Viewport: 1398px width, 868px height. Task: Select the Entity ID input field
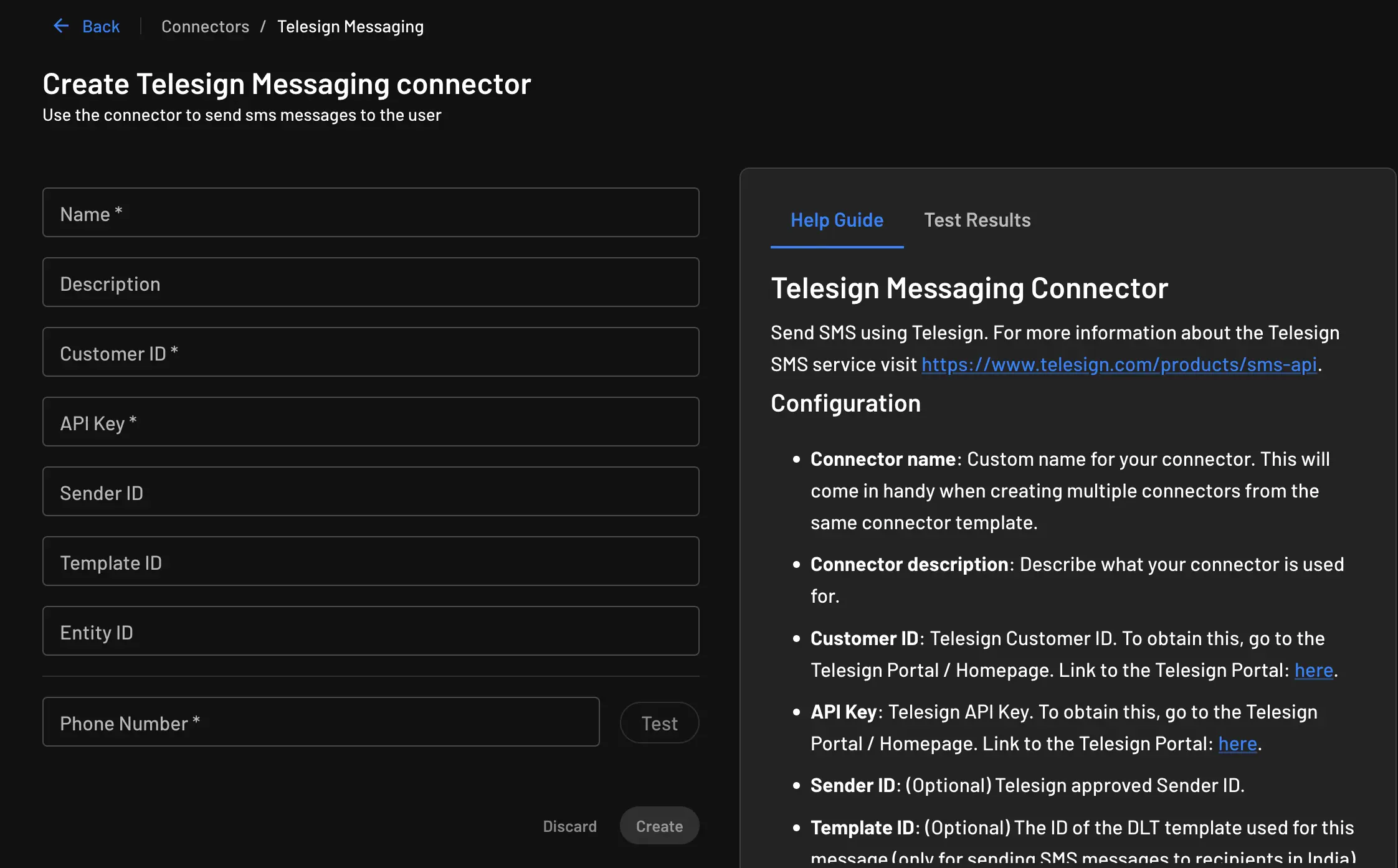click(x=370, y=631)
